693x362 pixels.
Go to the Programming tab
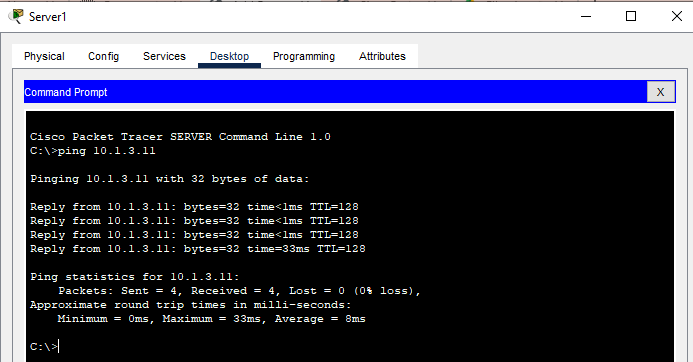304,56
